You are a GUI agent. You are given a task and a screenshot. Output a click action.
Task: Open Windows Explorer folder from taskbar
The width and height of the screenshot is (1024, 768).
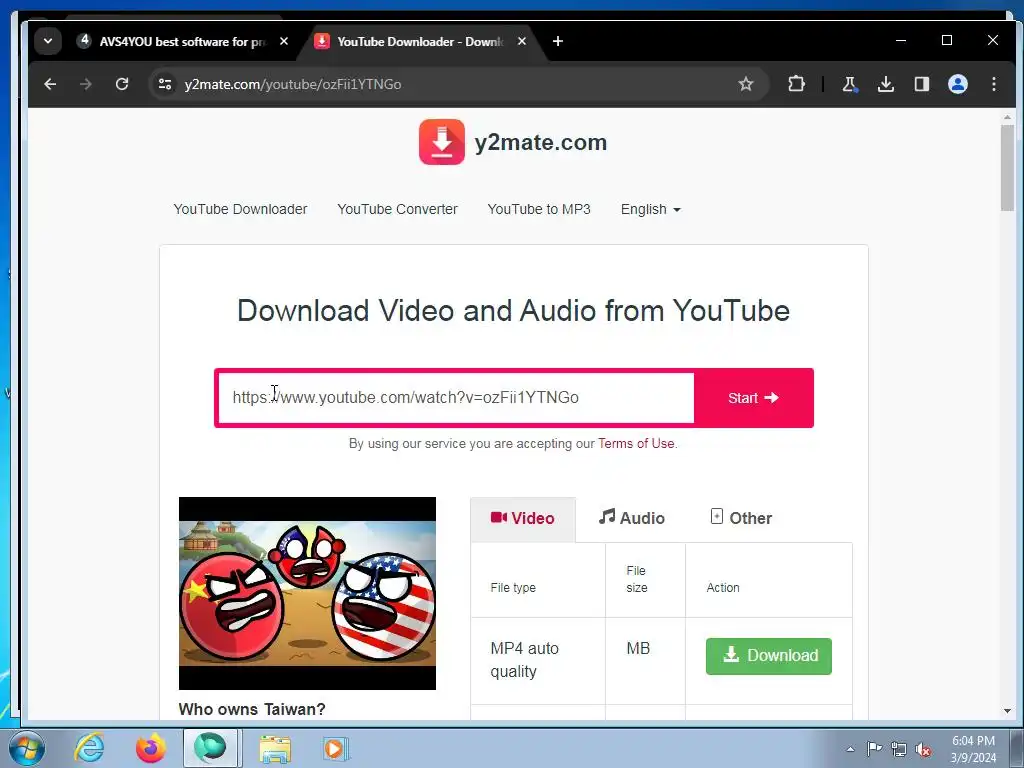[x=275, y=748]
